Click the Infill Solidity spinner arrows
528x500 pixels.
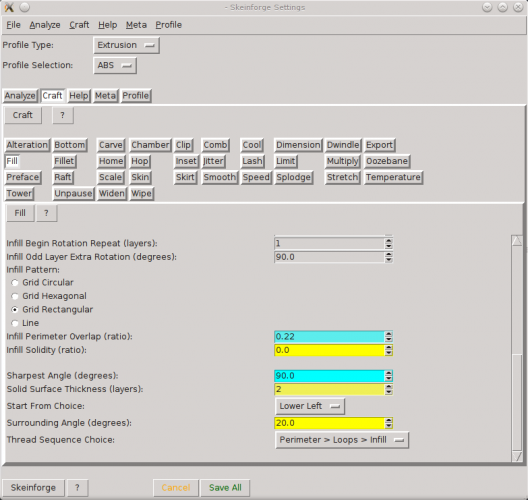(x=389, y=350)
